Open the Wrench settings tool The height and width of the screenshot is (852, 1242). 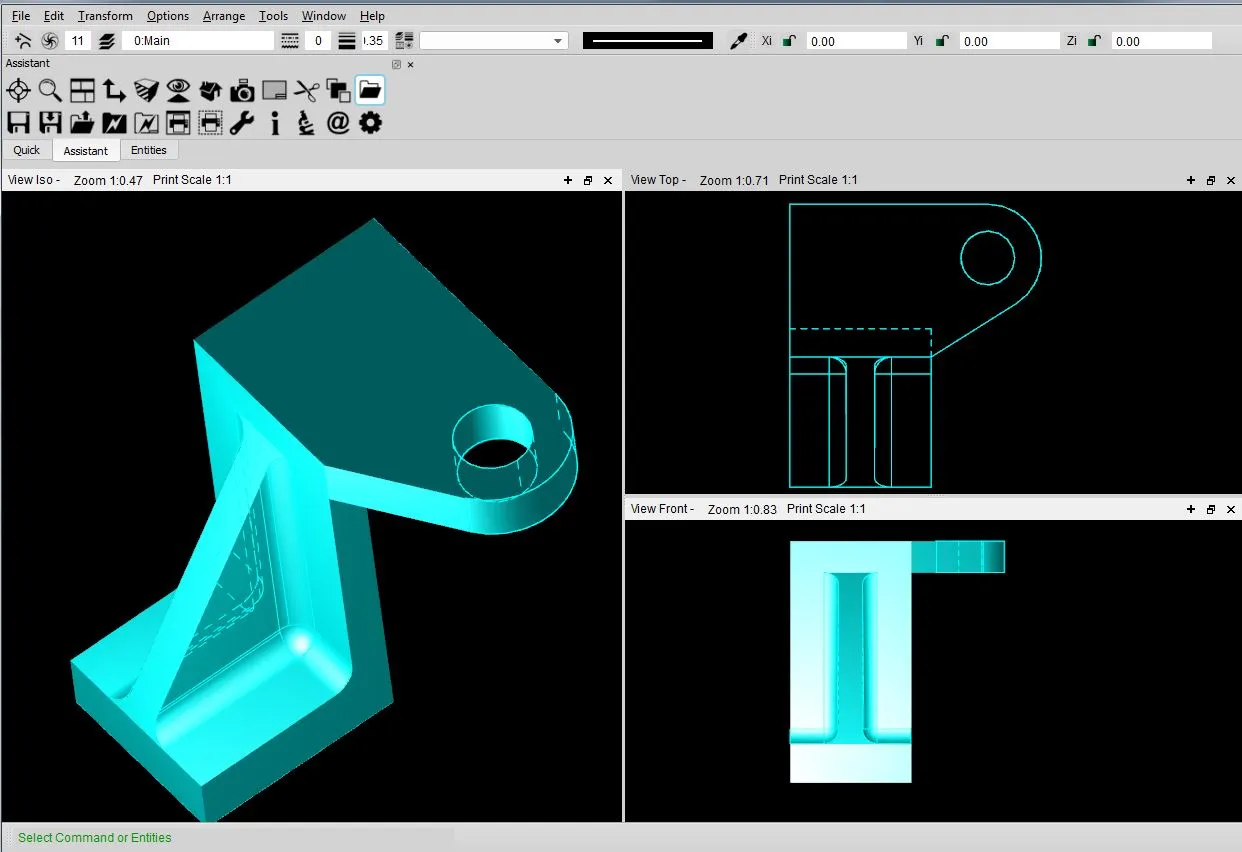[x=242, y=122]
